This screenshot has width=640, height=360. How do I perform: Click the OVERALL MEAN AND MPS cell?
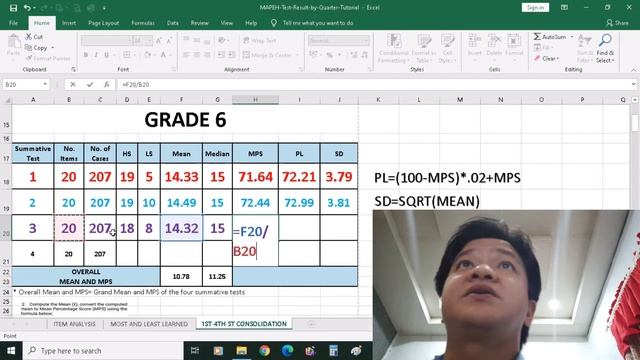point(86,276)
